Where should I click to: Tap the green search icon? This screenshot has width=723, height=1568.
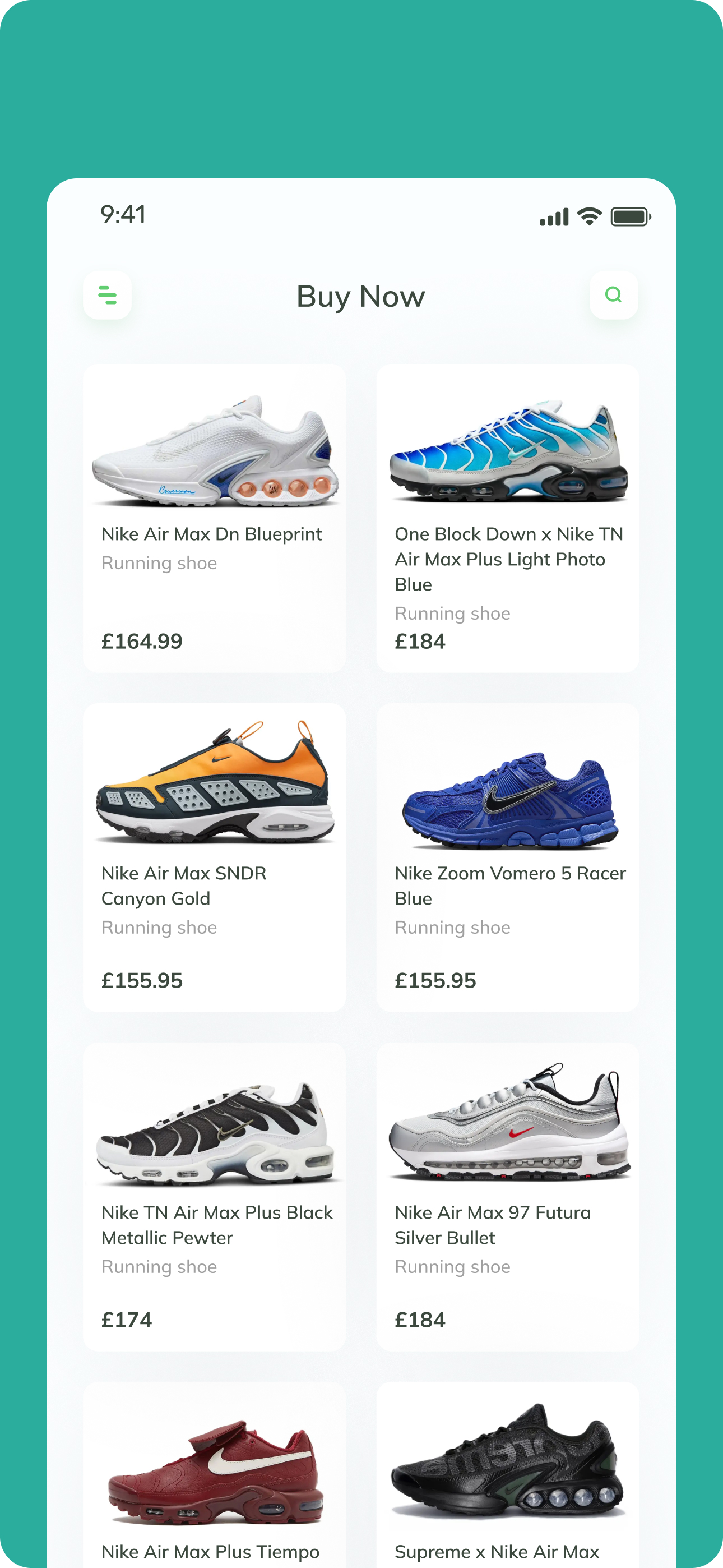pos(614,295)
